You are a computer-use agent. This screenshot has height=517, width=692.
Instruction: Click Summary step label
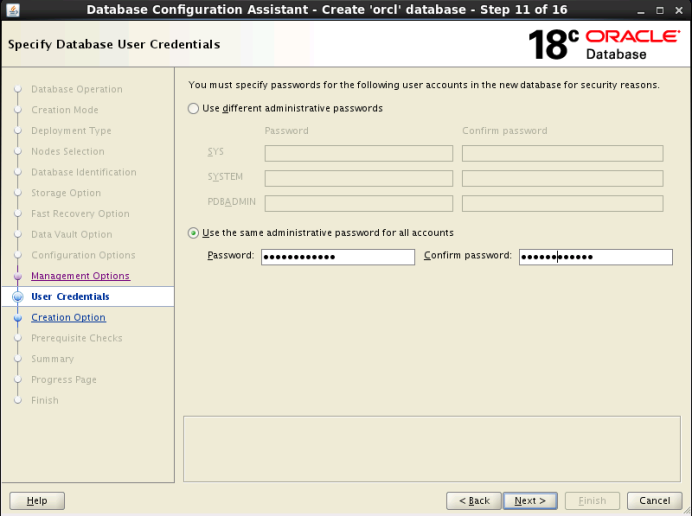click(53, 359)
